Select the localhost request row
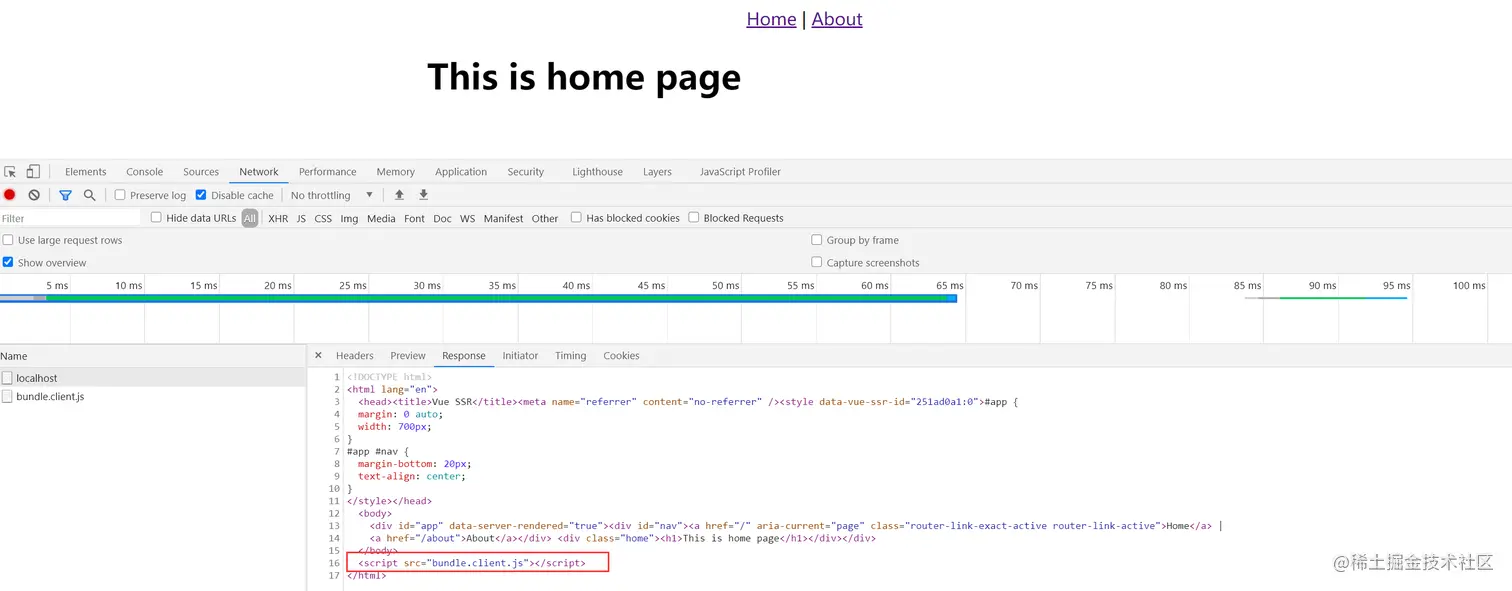Image resolution: width=1512 pixels, height=591 pixels. tap(153, 378)
